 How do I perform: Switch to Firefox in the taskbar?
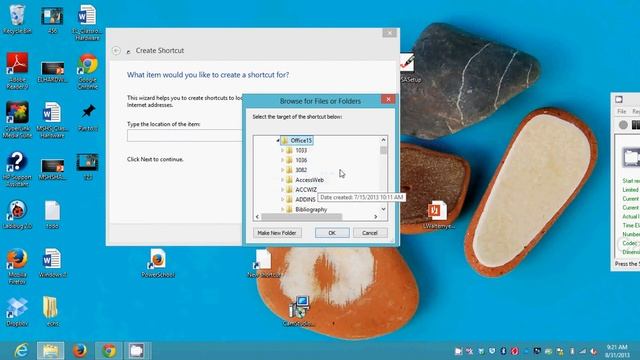80,351
